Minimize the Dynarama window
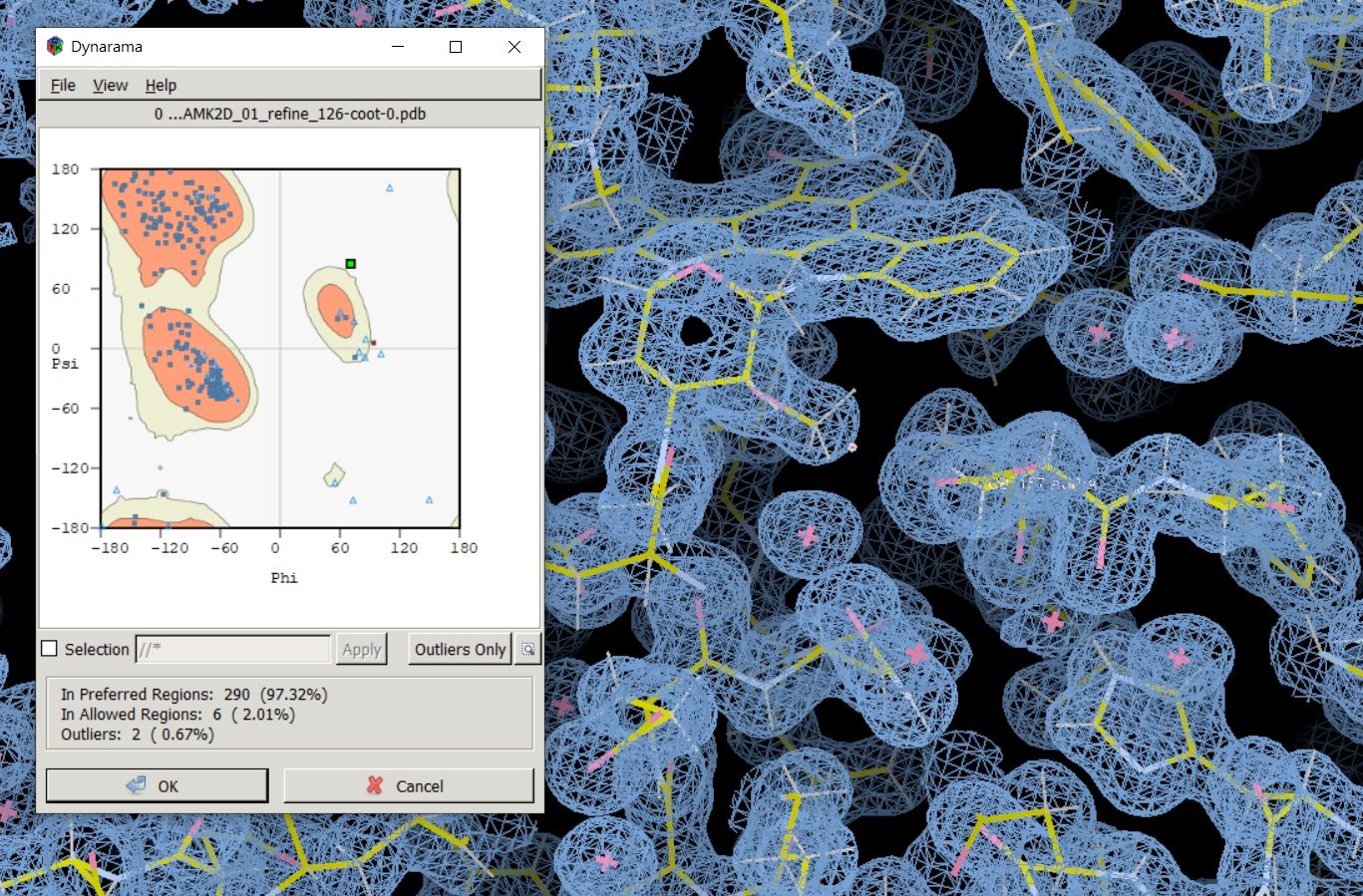The image size is (1363, 896). (x=398, y=47)
